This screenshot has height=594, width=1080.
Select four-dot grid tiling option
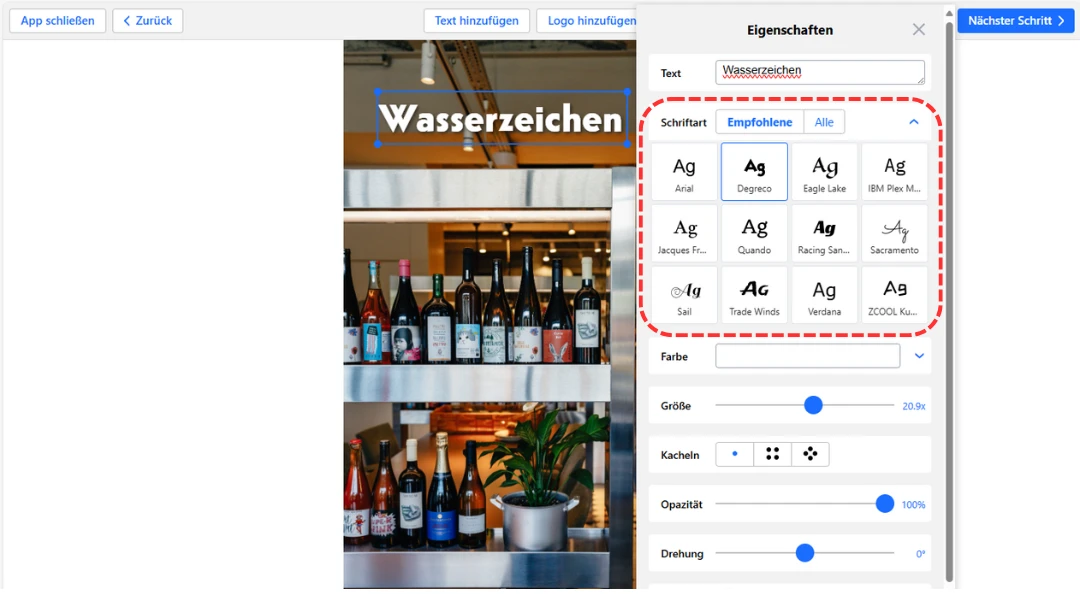pyautogui.click(x=772, y=454)
